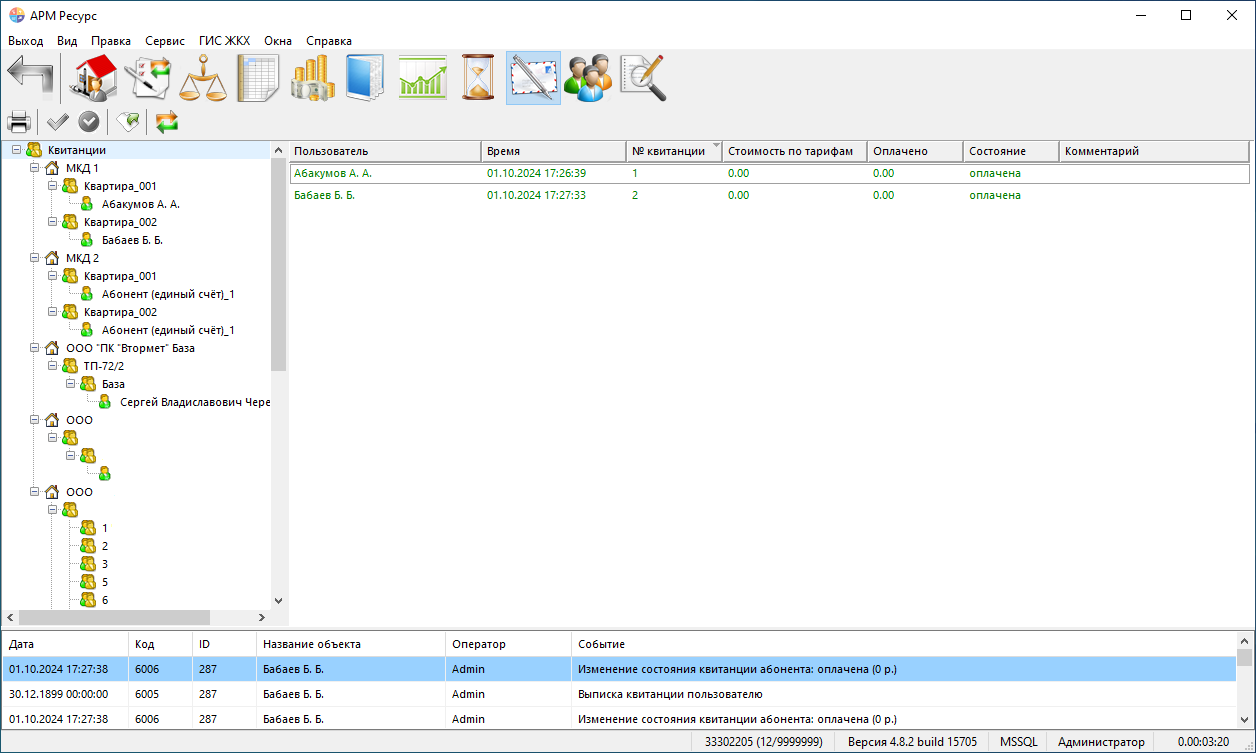Select receipt row with time 01.10.2024 17:27:33
The image size is (1256, 753).
769,195
